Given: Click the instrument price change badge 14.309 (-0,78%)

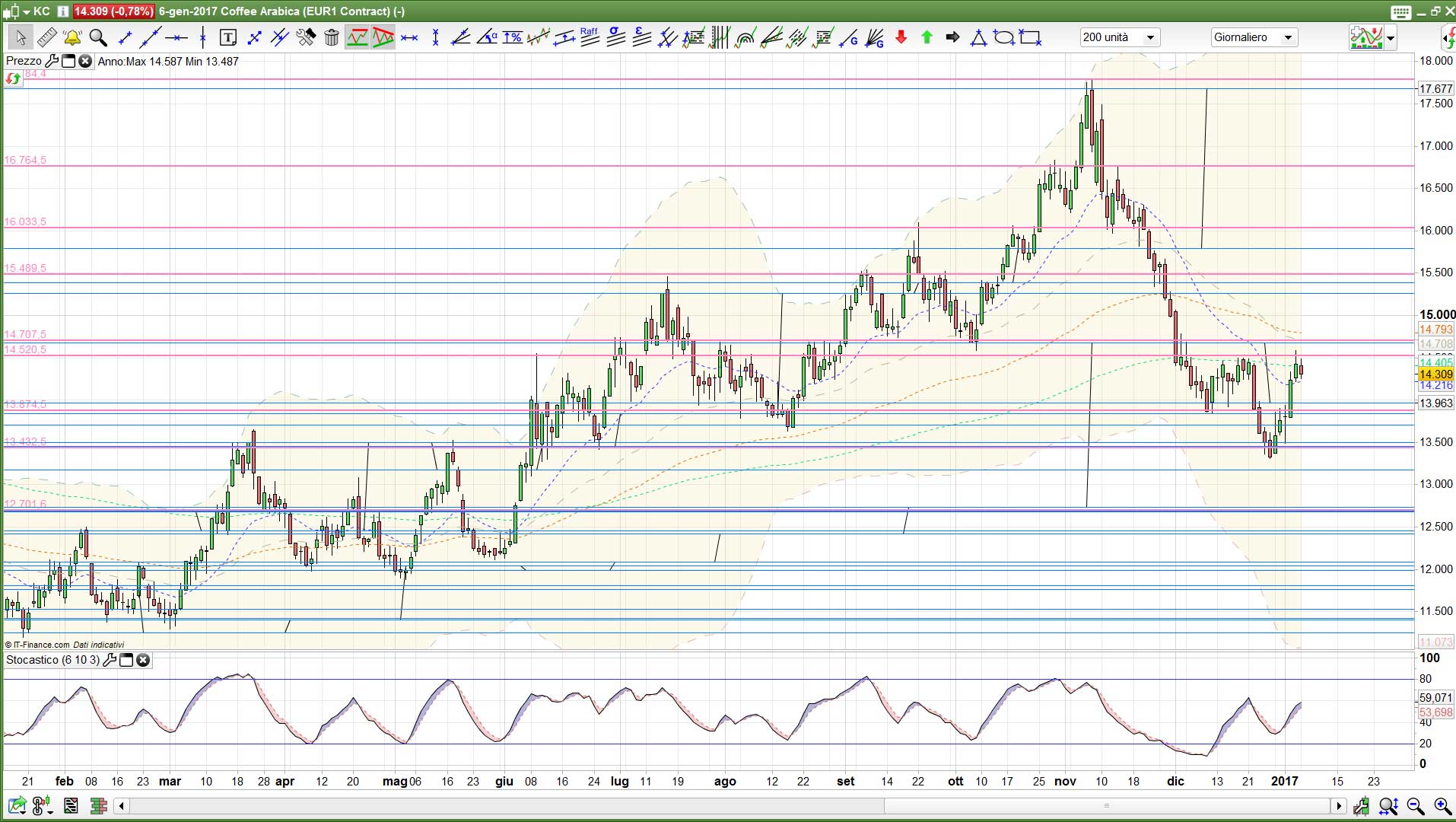Looking at the screenshot, I should point(114,11).
